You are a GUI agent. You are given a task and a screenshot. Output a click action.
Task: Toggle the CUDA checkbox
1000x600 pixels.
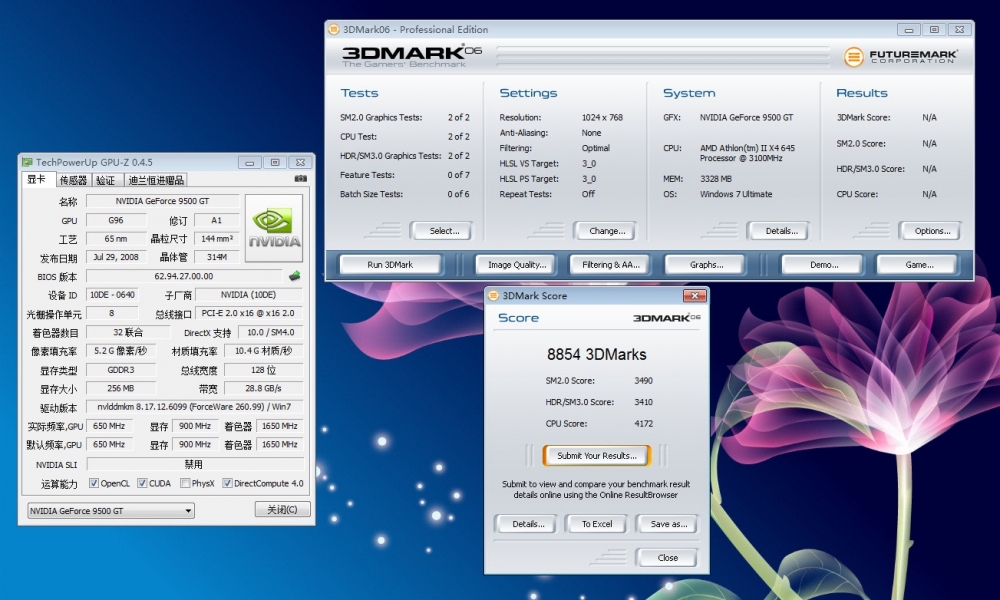point(142,483)
